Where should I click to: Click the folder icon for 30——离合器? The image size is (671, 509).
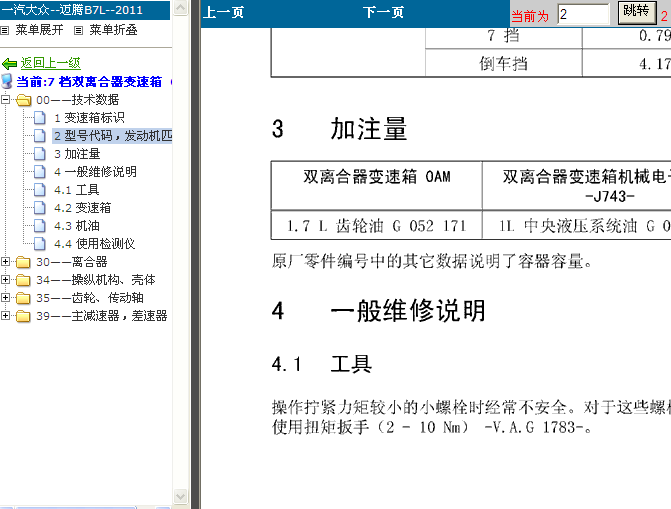[23, 262]
